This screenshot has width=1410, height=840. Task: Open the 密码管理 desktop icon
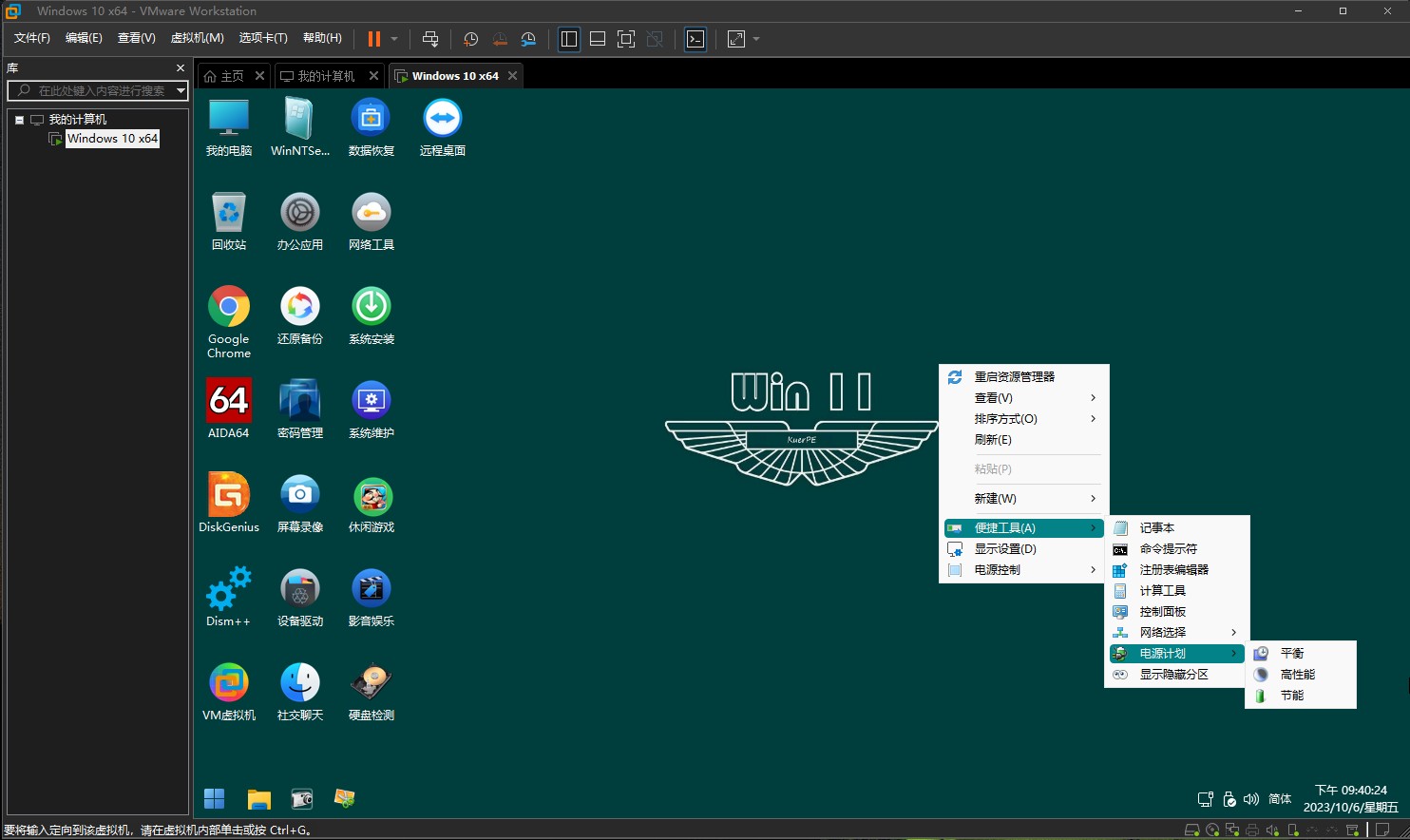[300, 410]
